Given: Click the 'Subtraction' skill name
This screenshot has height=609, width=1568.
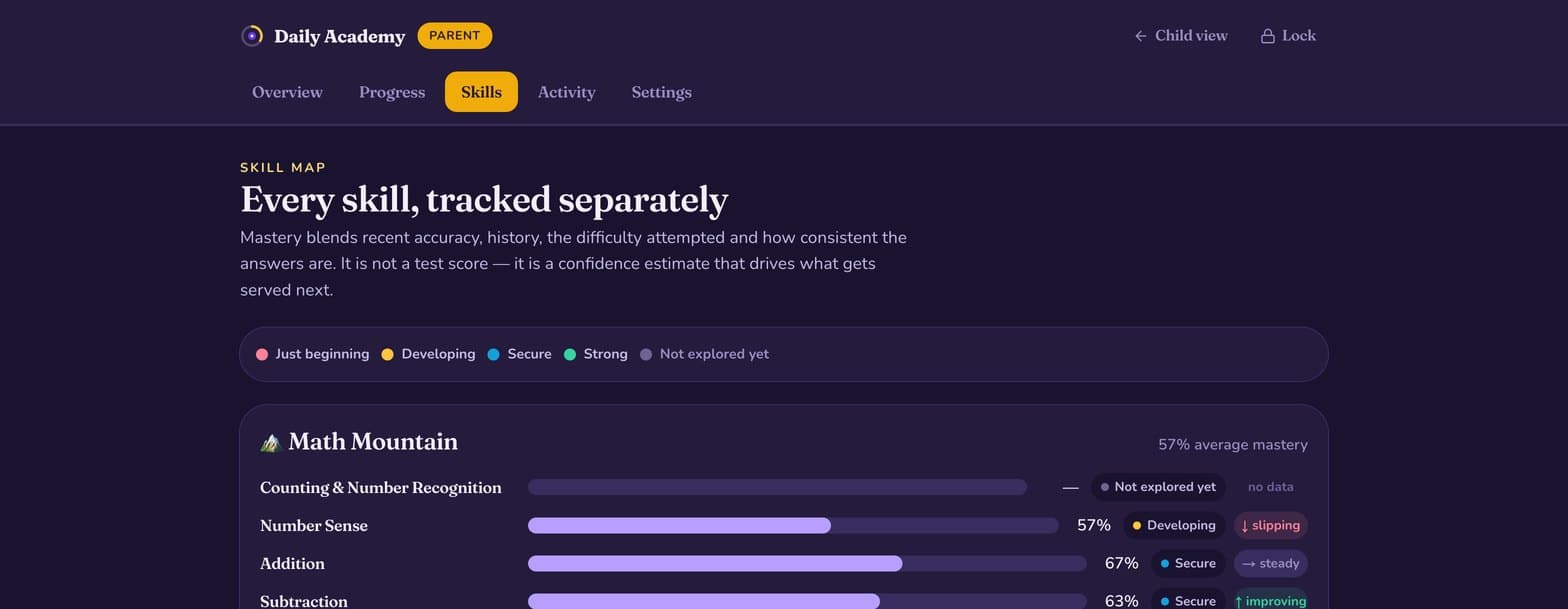Looking at the screenshot, I should (x=304, y=601).
